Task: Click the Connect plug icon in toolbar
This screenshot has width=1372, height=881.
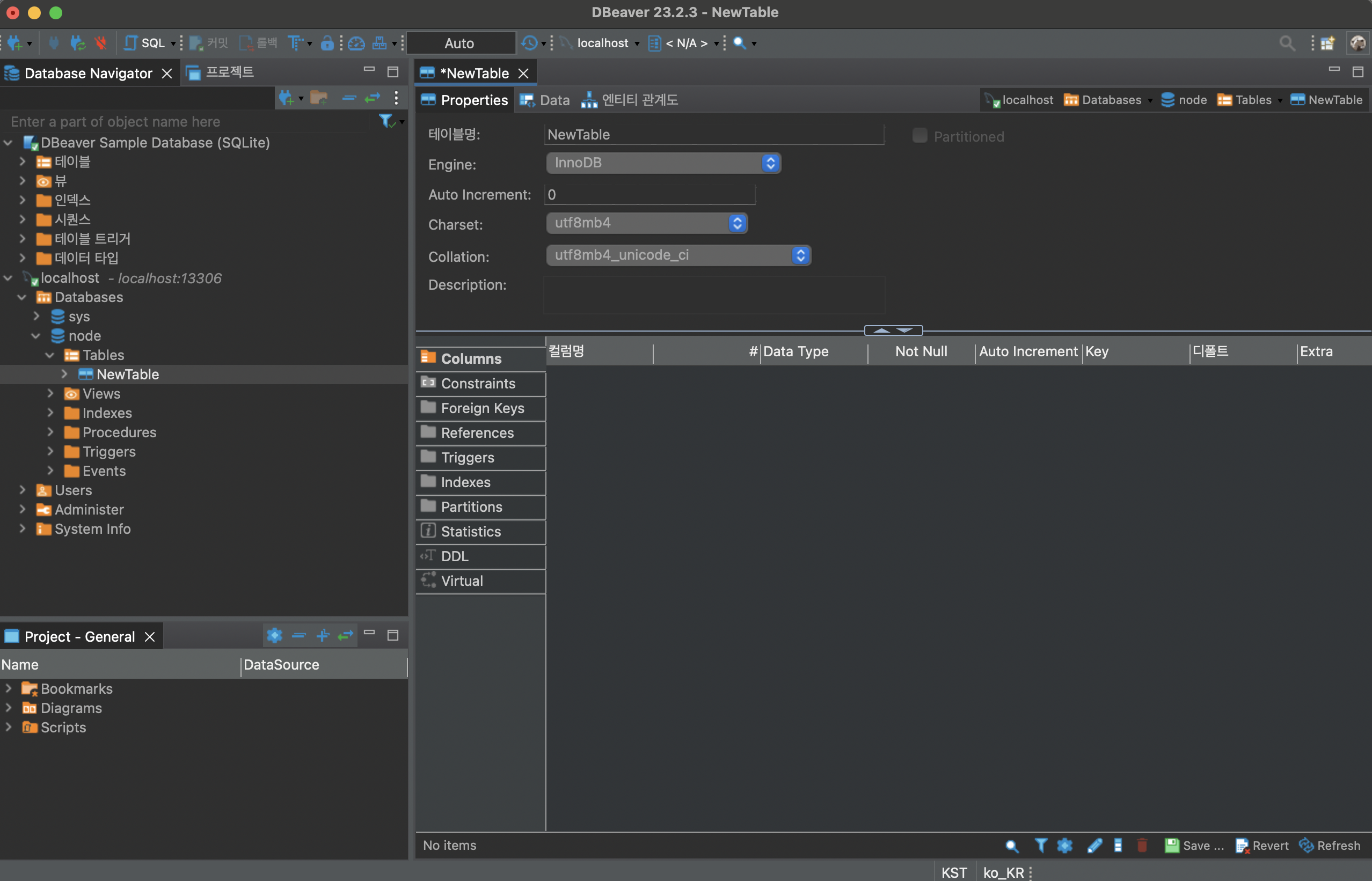Action: click(54, 43)
